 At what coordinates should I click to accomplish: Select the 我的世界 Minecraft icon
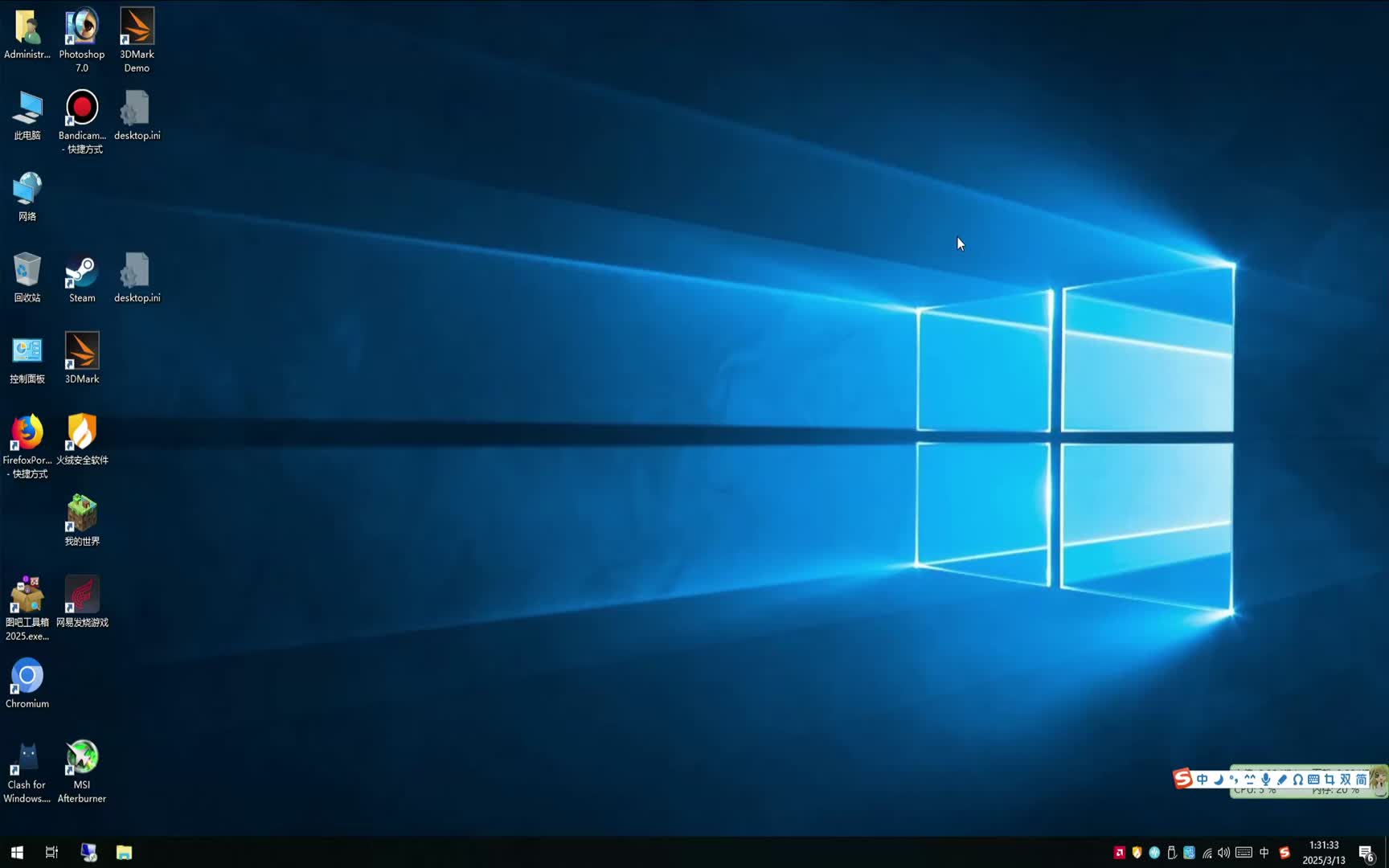81,515
